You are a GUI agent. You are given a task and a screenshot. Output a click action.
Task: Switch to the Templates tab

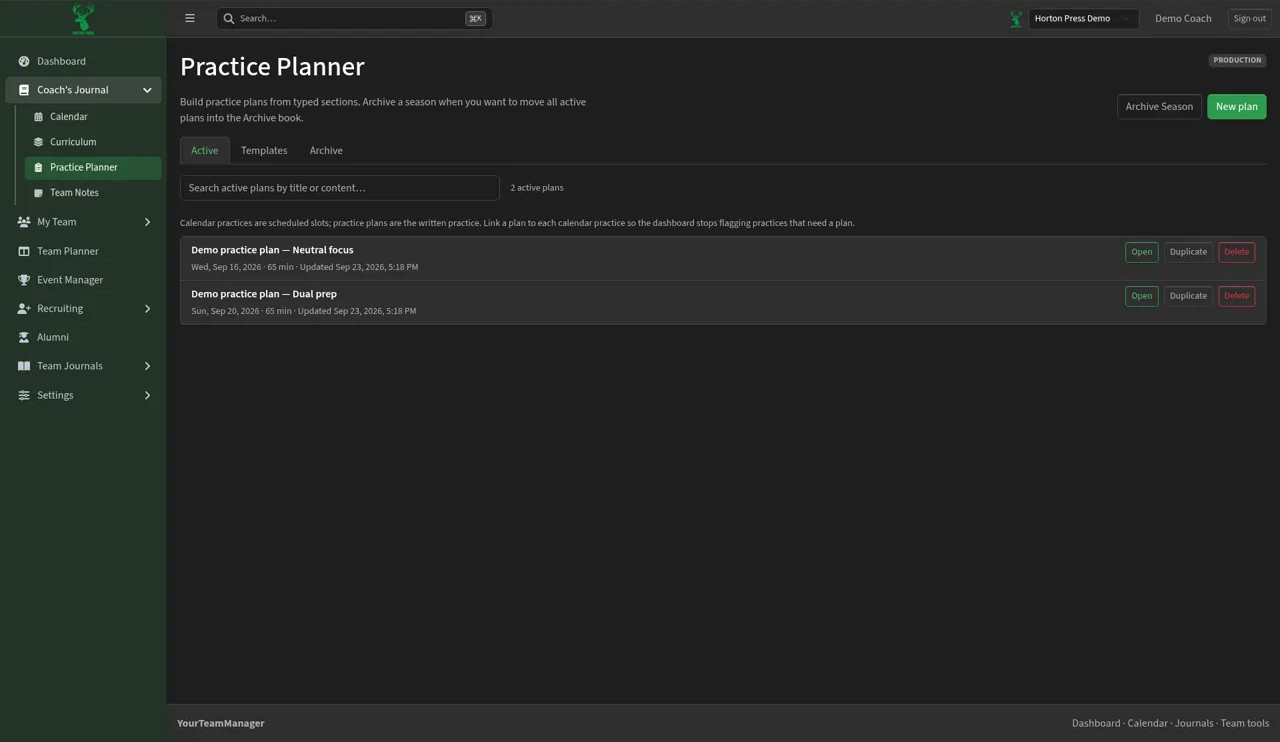pyautogui.click(x=264, y=150)
